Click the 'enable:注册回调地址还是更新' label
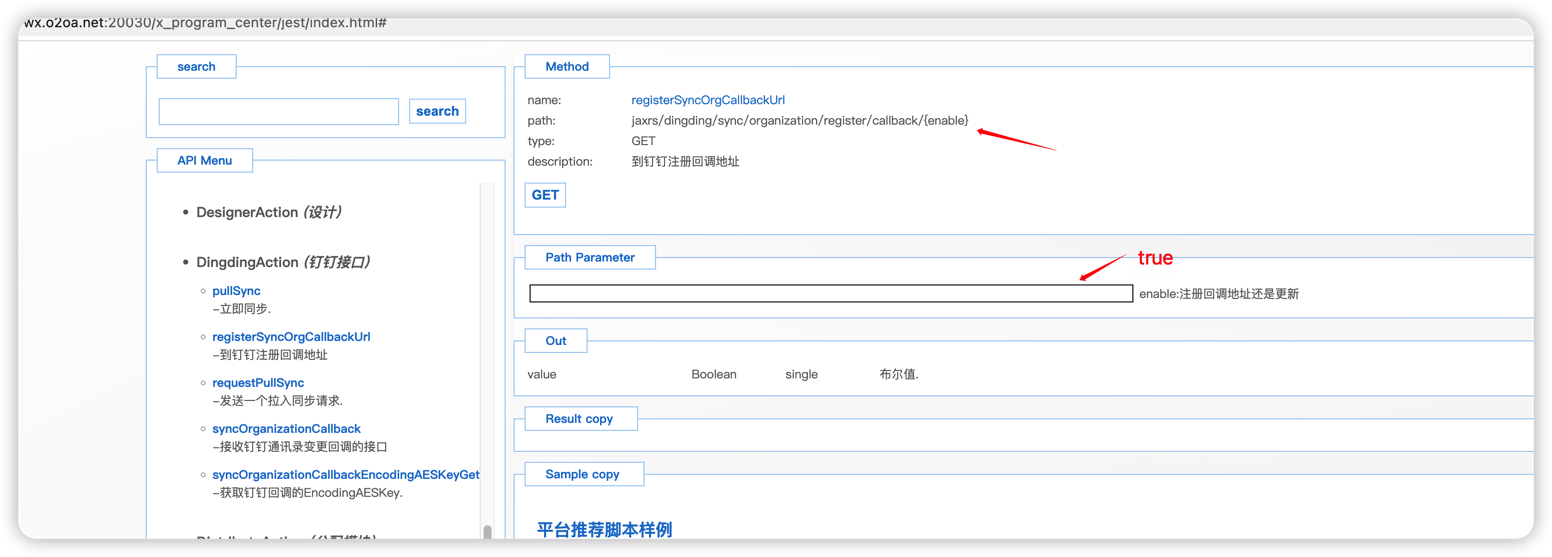Viewport: 1552px width, 557px height. pyautogui.click(x=1219, y=294)
